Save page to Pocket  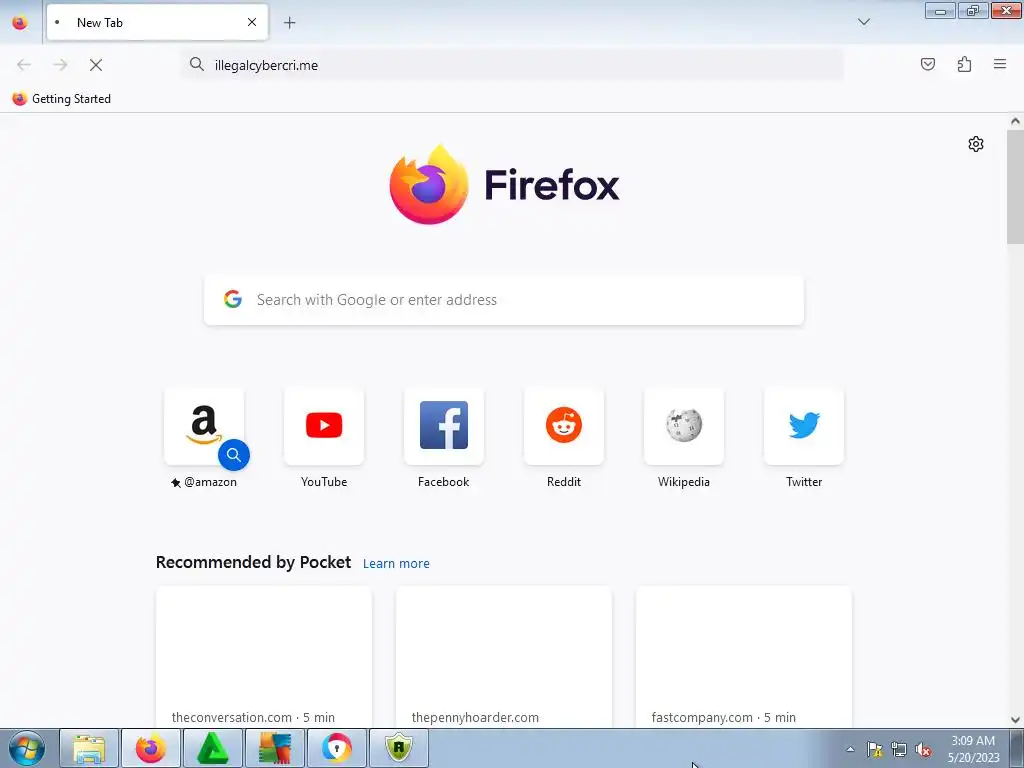927,64
